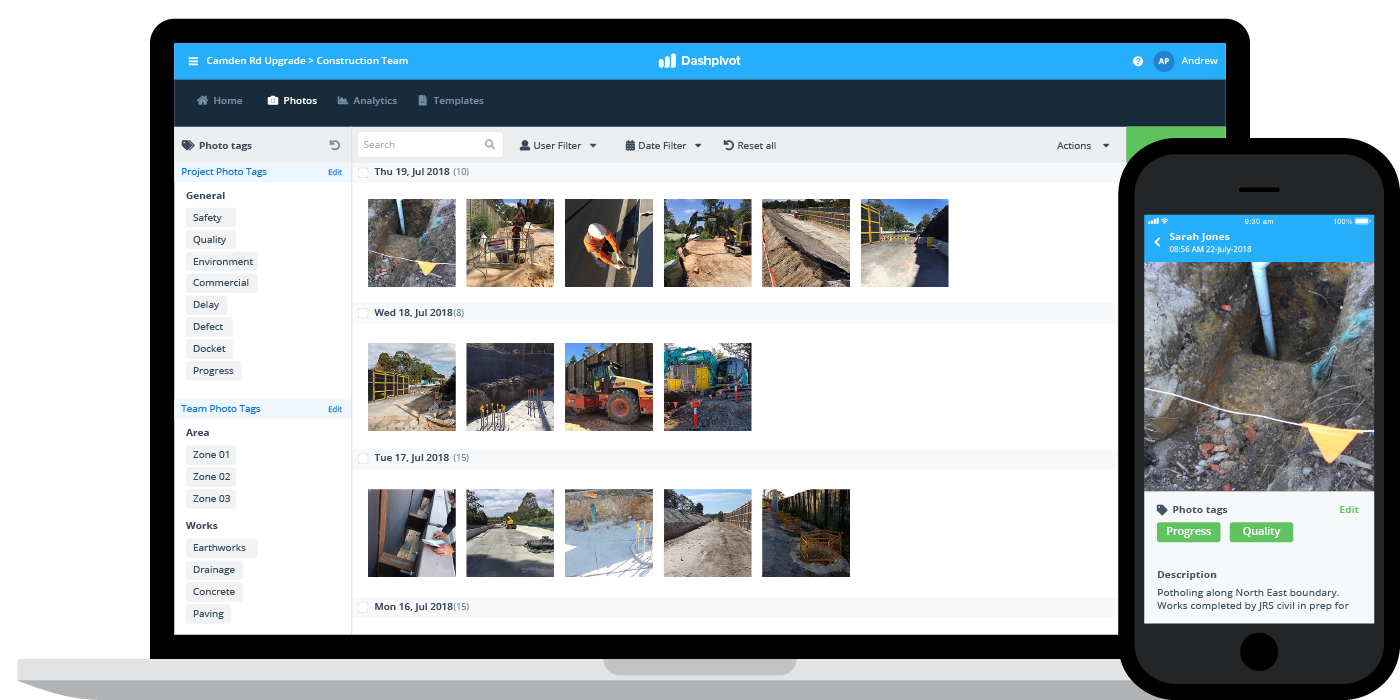
Task: Toggle the Commercial photo tag
Action: 221,283
